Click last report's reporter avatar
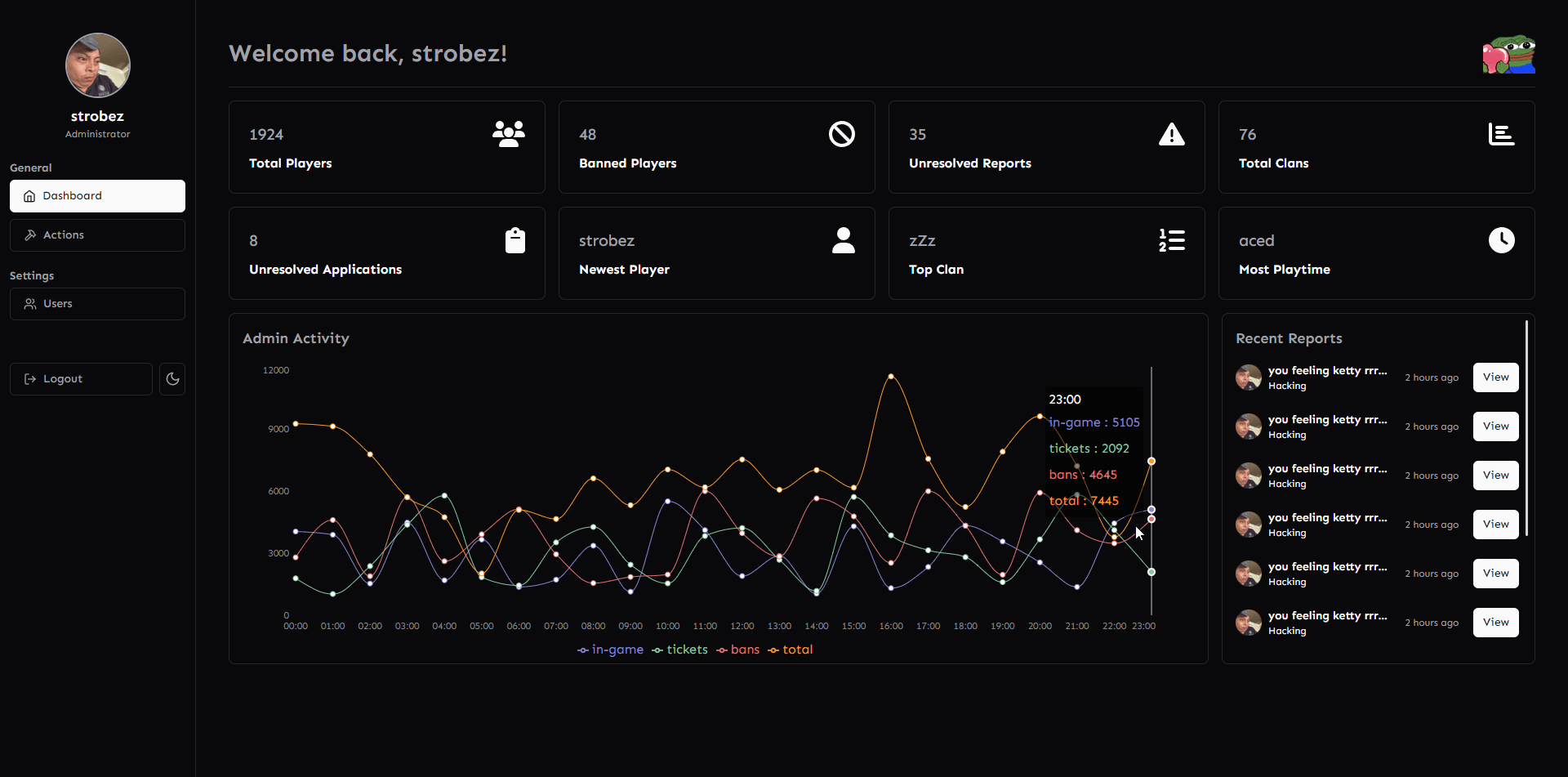The width and height of the screenshot is (1568, 777). click(x=1249, y=623)
